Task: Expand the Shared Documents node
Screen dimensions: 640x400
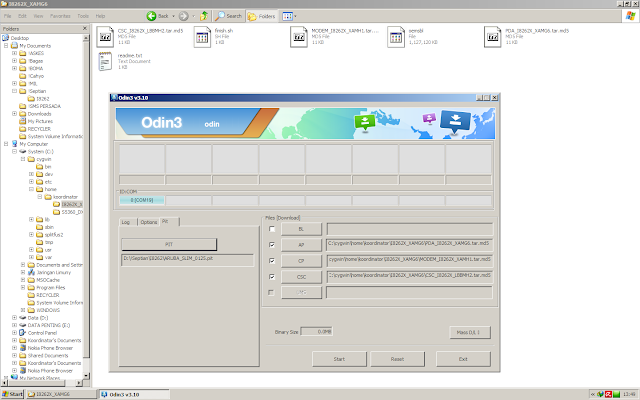Action: 14,356
